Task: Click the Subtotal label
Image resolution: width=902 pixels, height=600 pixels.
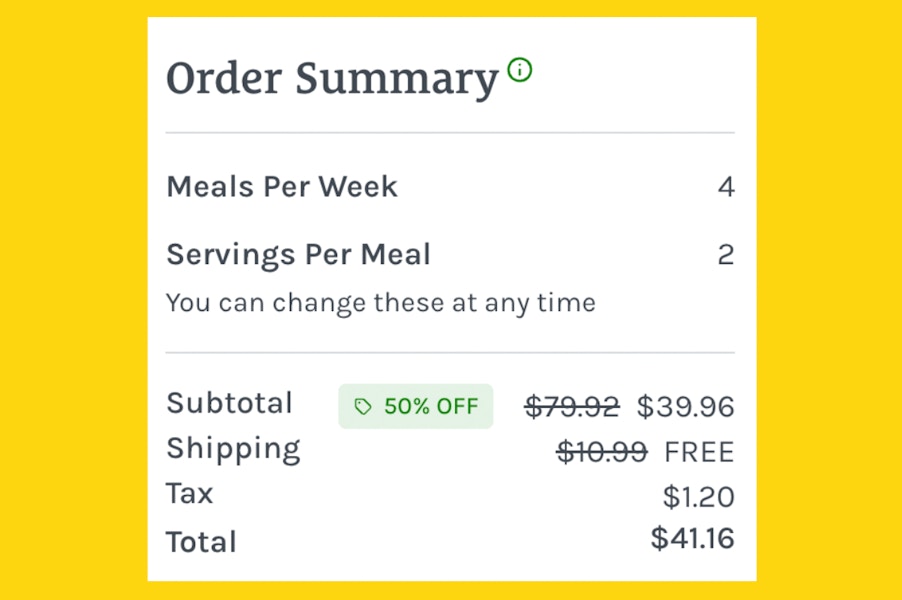Action: click(x=229, y=403)
